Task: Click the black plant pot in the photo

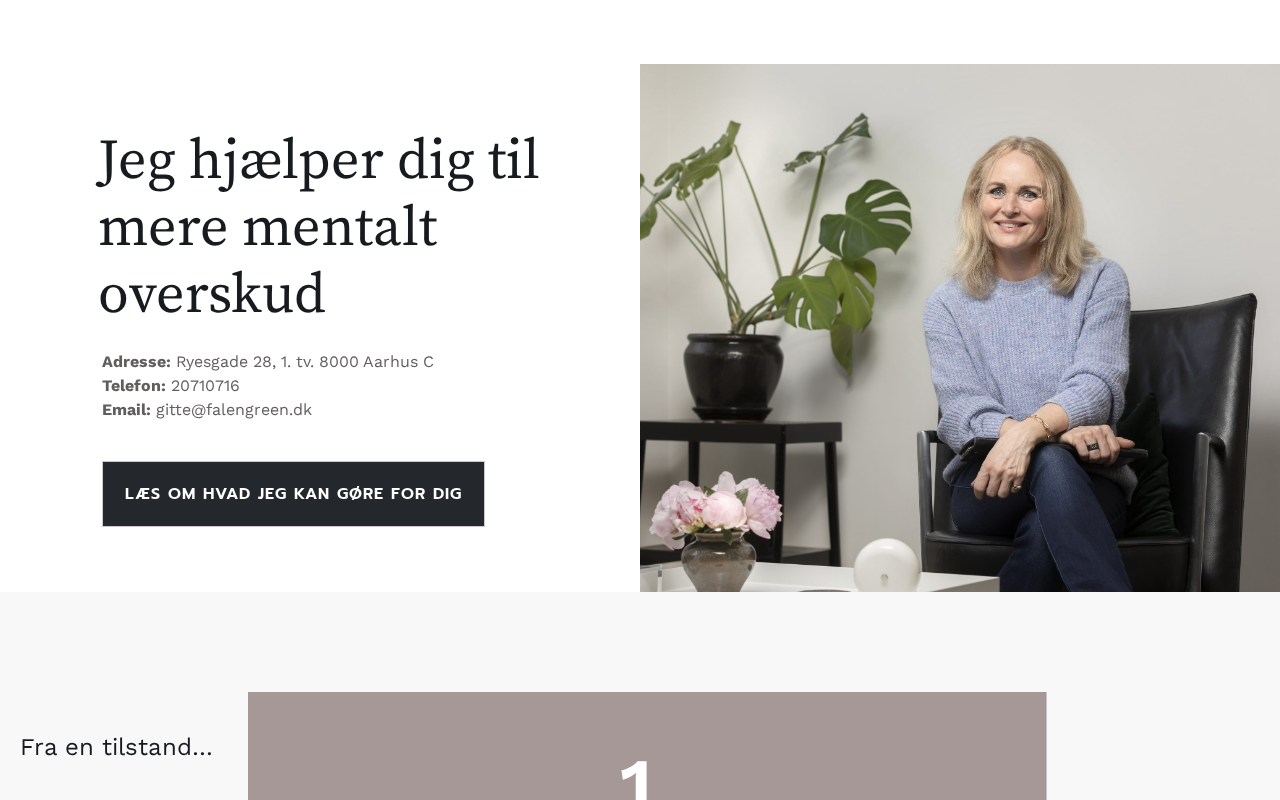Action: [x=733, y=375]
